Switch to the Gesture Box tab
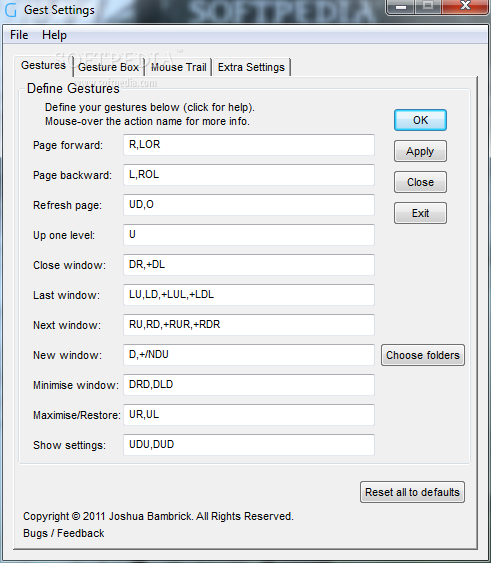 click(108, 68)
